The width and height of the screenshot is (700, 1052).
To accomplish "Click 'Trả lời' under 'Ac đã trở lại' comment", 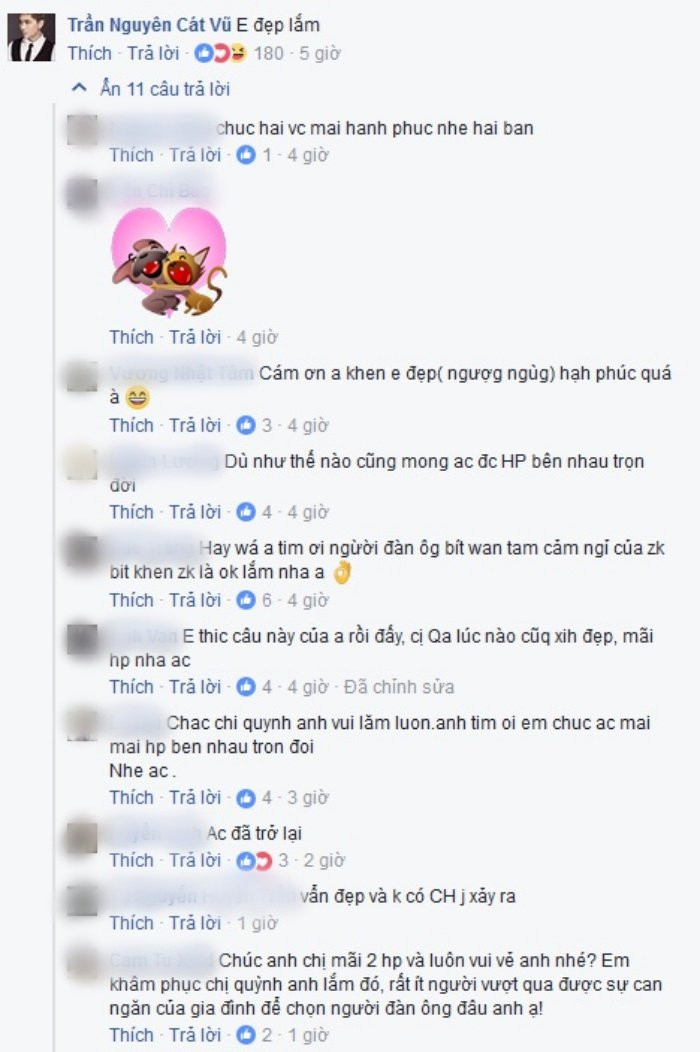I will point(195,861).
